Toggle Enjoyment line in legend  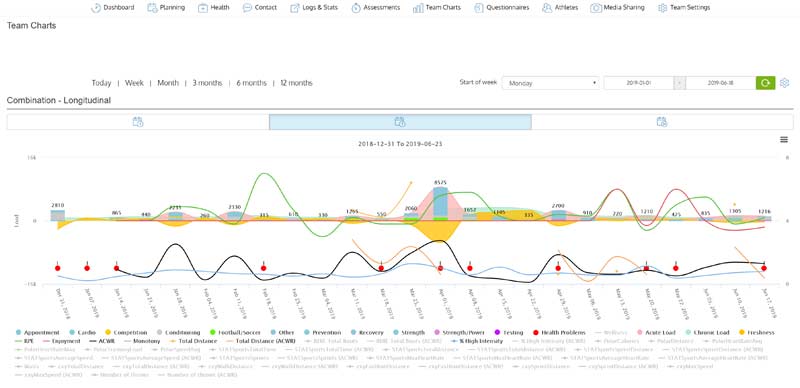[x=60, y=341]
